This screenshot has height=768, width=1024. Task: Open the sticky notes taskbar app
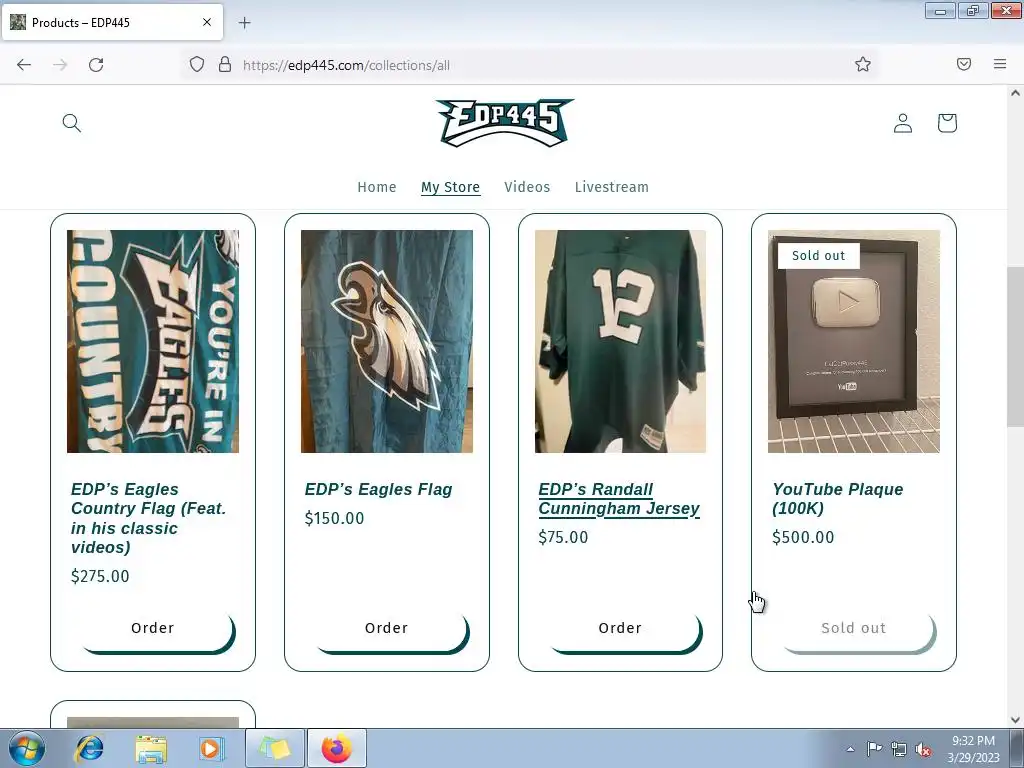[275, 748]
